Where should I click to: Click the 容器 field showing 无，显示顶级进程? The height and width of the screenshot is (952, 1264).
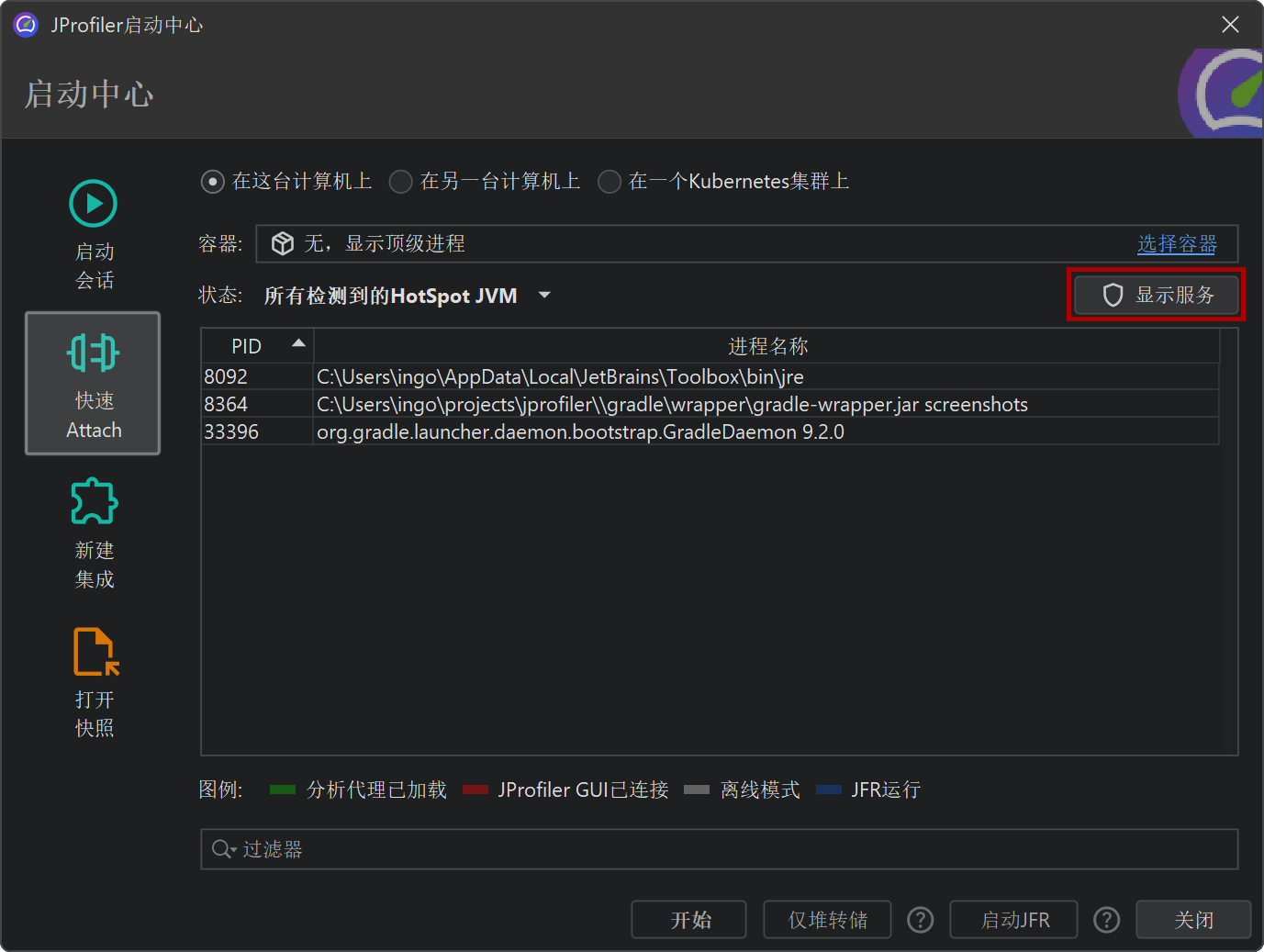(747, 244)
